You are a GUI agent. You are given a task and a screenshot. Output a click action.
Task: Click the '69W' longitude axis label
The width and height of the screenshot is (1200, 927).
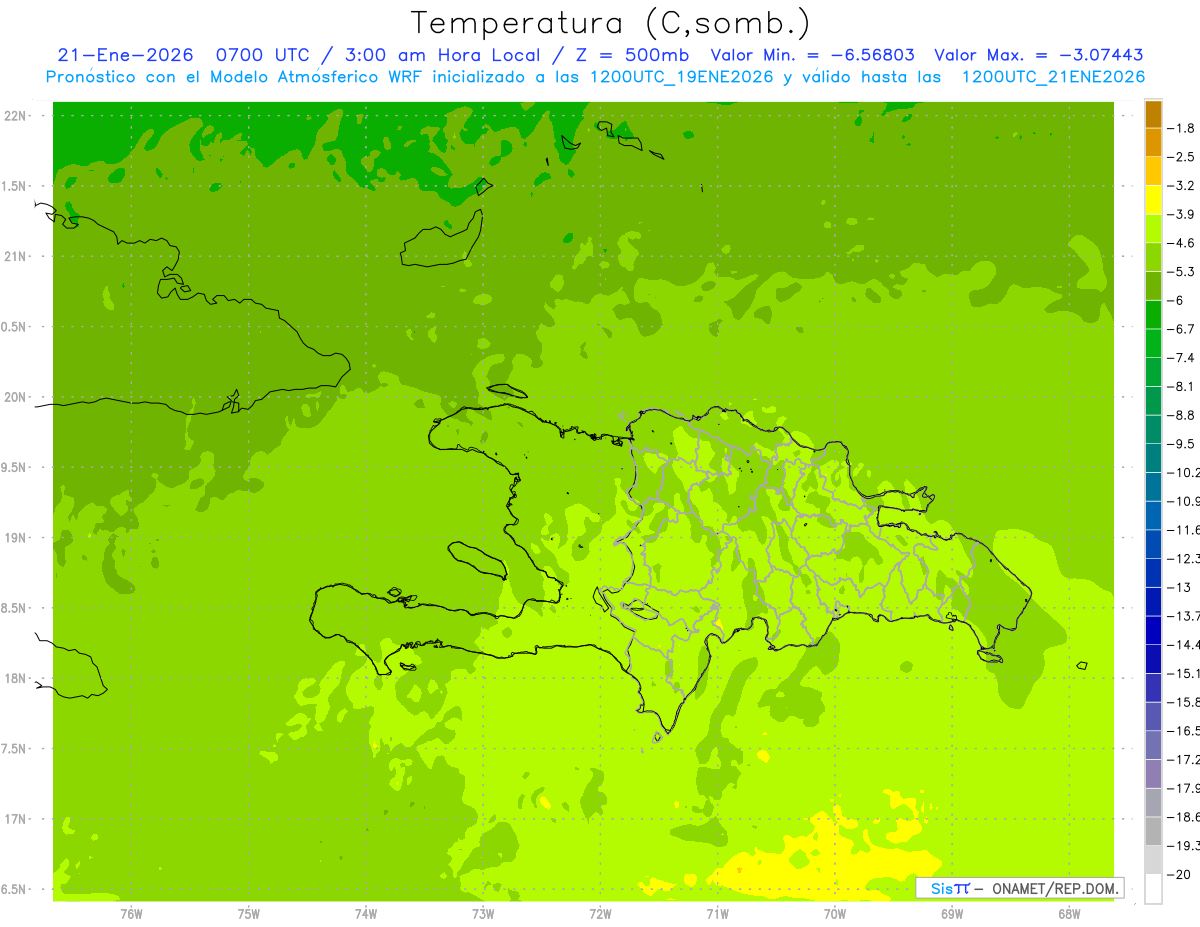pos(952,914)
